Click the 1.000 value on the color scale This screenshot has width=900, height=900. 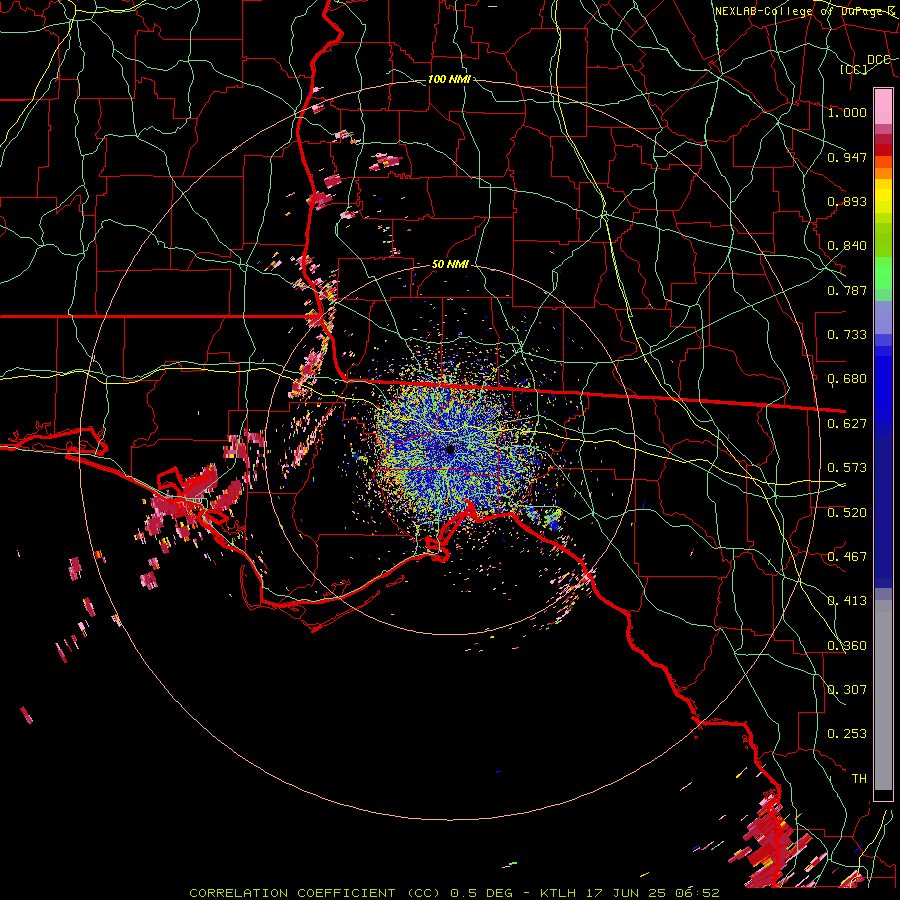pyautogui.click(x=847, y=112)
